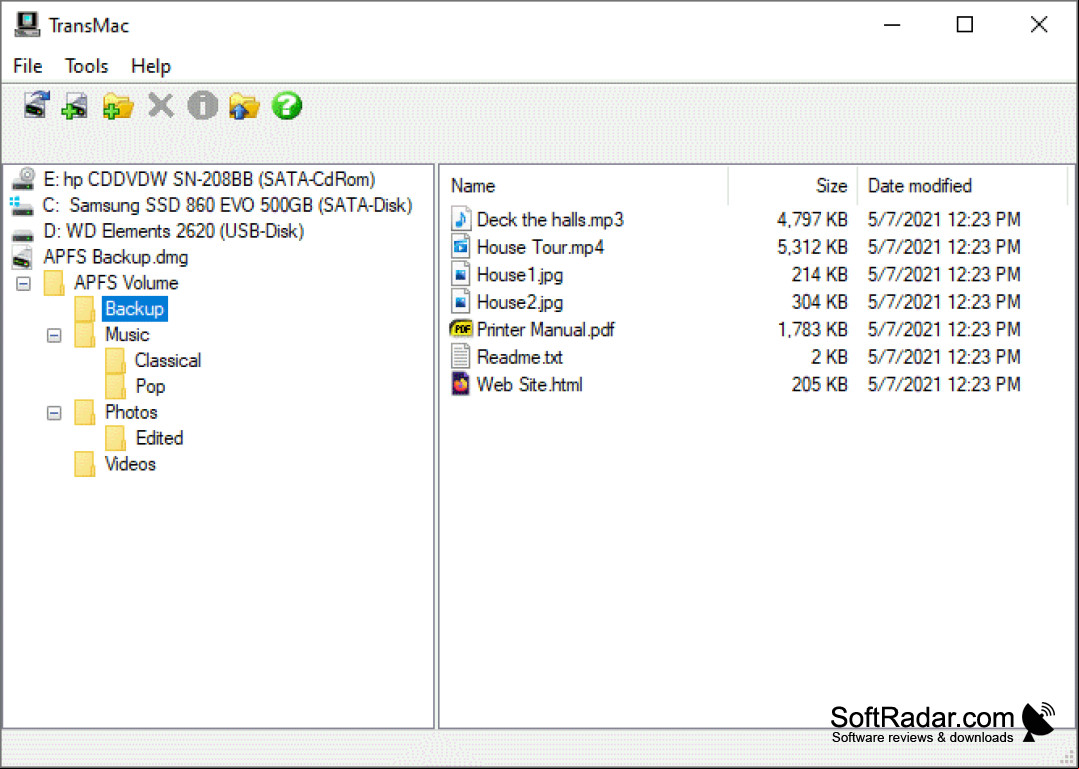Select APFS Backup.dmg label in tree

[x=116, y=257]
